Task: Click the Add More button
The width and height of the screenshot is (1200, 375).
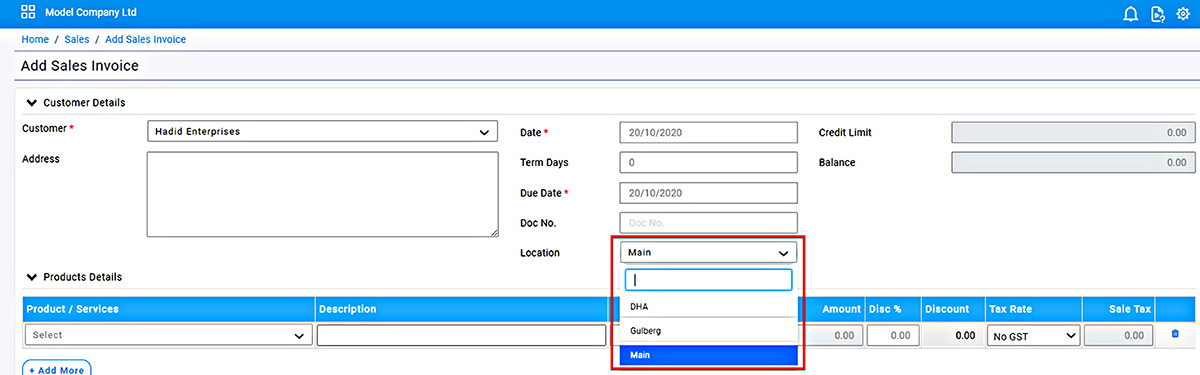Action: tap(56, 369)
